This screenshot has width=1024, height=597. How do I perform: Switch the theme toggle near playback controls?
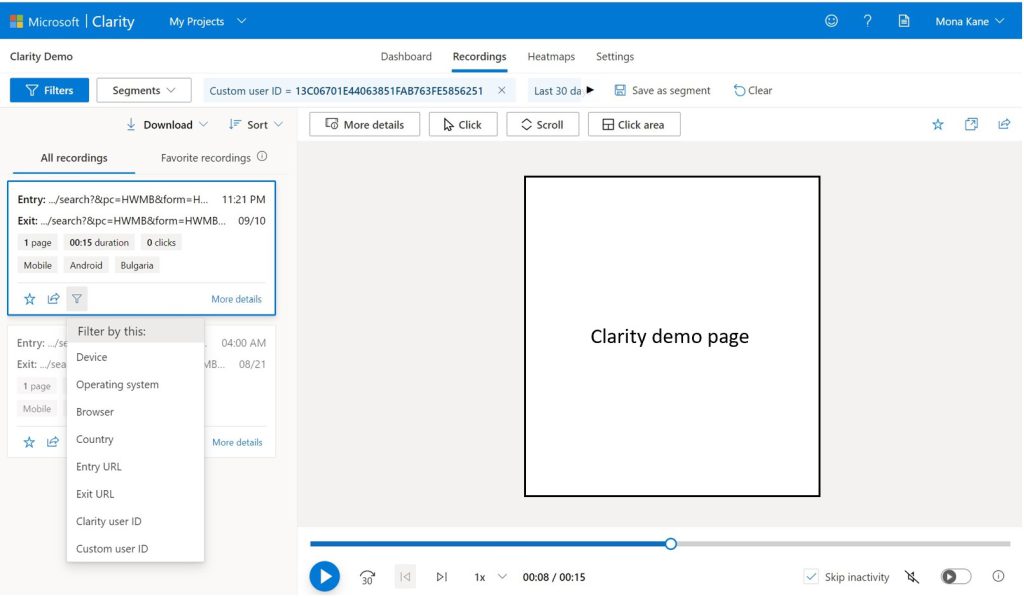pyautogui.click(x=955, y=576)
